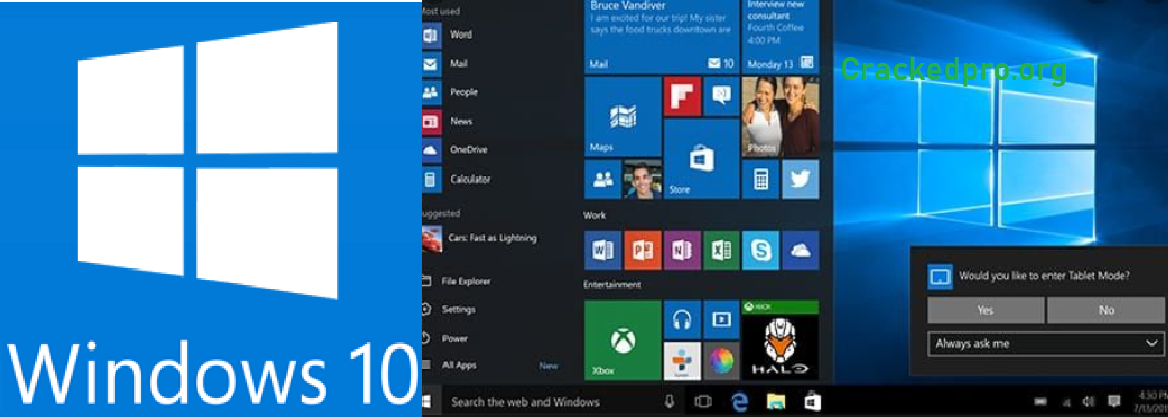Open File Explorer from the taskbar
1168x417 pixels.
tap(775, 401)
